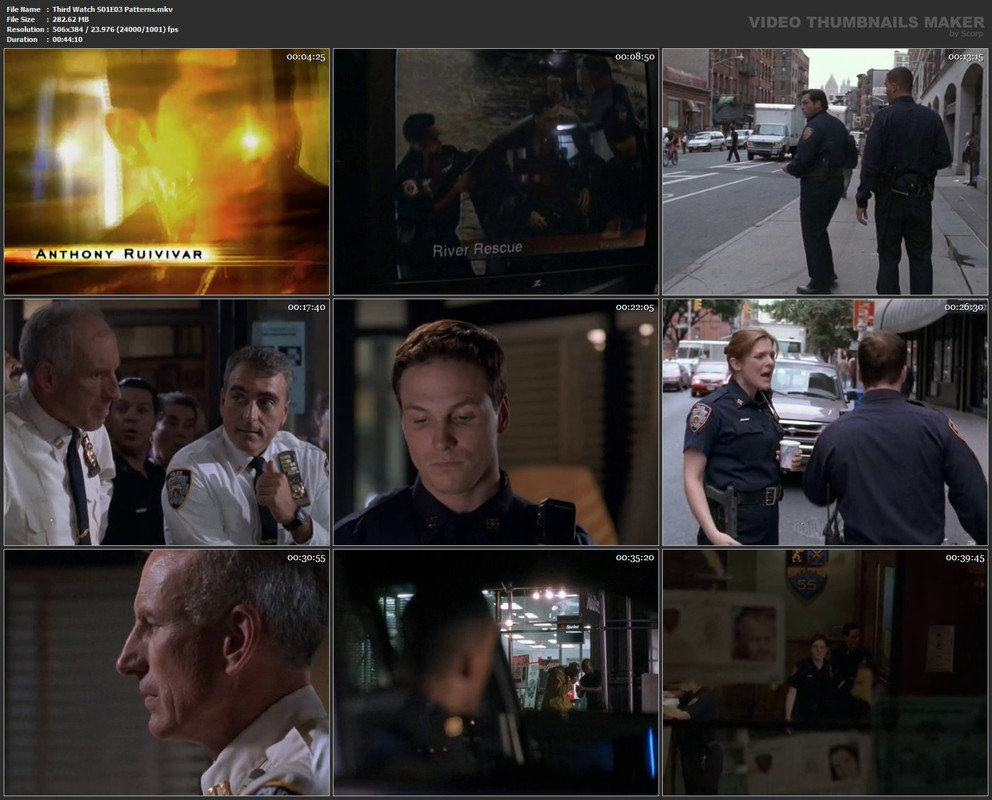This screenshot has width=992, height=800.
Task: Open the thumbnail at 00:35:20
Action: (x=496, y=673)
